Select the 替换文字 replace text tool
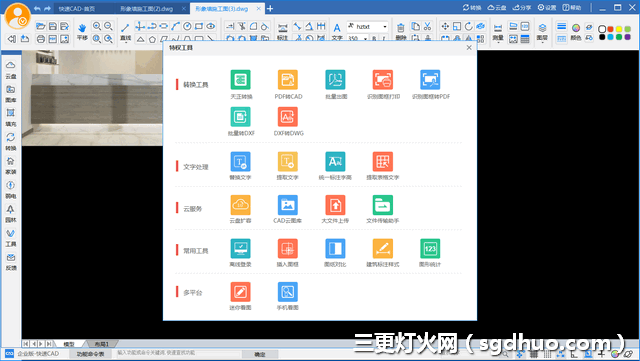The image size is (640, 361). tap(240, 162)
